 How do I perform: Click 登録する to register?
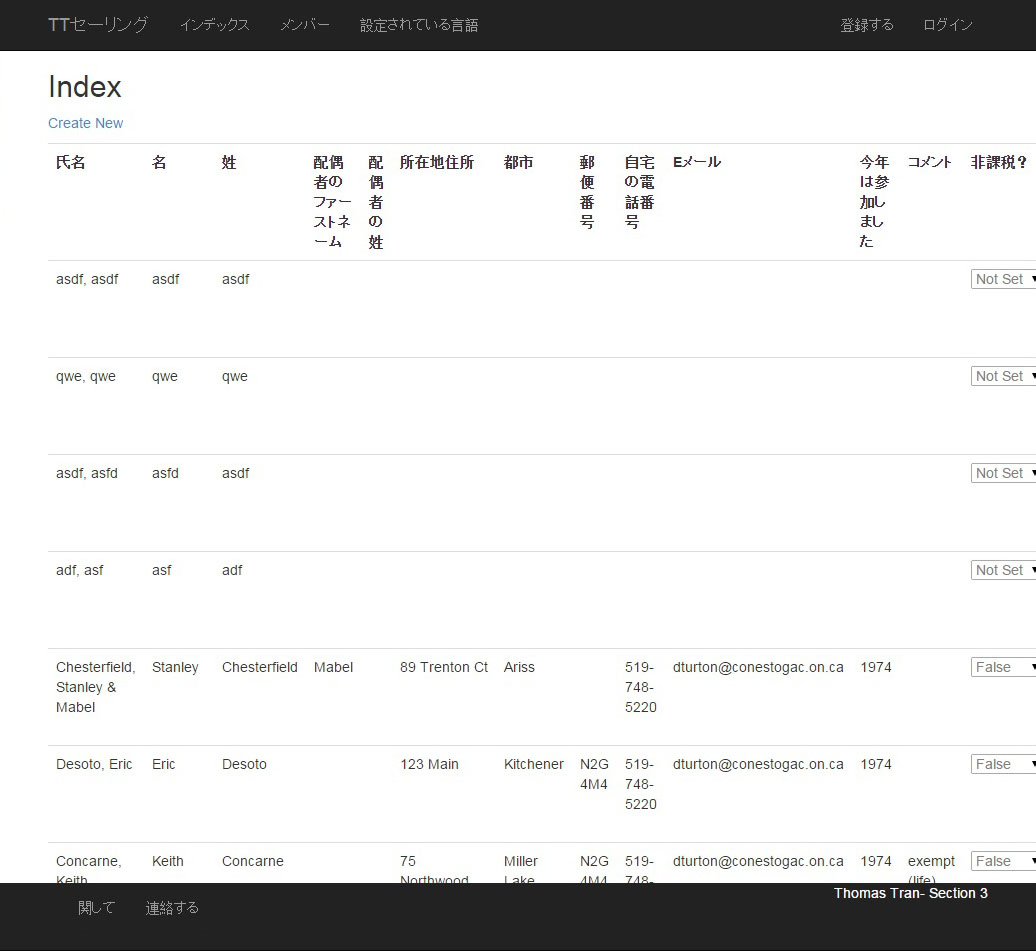coord(867,25)
